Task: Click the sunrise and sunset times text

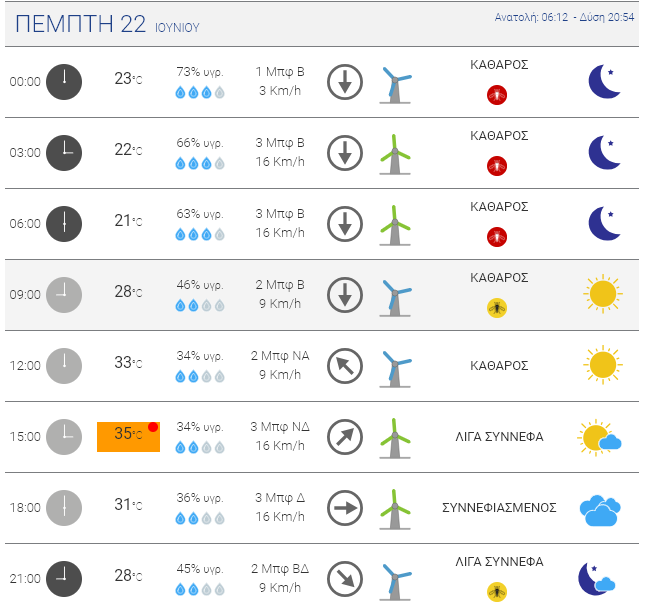Action: [564, 17]
